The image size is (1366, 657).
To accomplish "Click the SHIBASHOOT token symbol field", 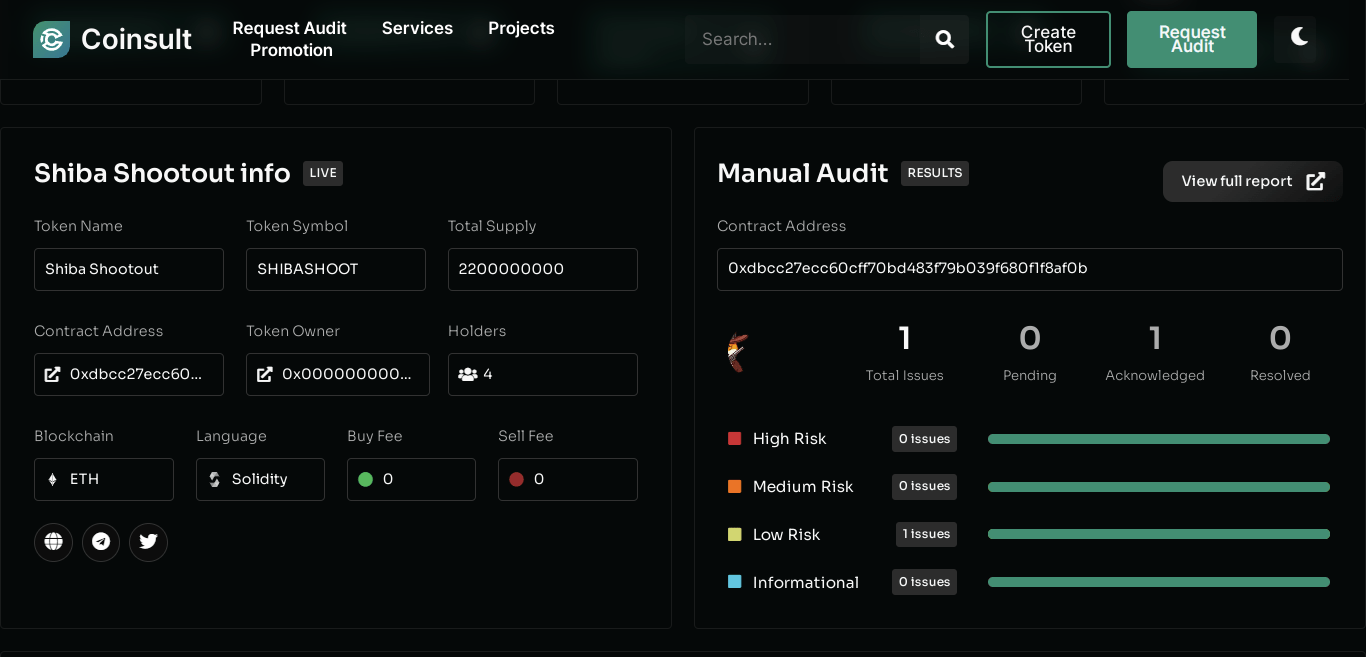I will (x=336, y=269).
